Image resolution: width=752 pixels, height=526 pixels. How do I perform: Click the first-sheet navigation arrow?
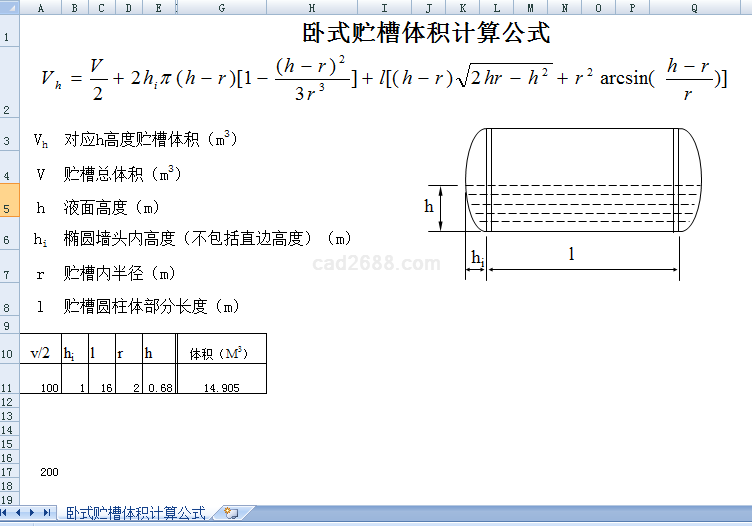click(x=7, y=513)
